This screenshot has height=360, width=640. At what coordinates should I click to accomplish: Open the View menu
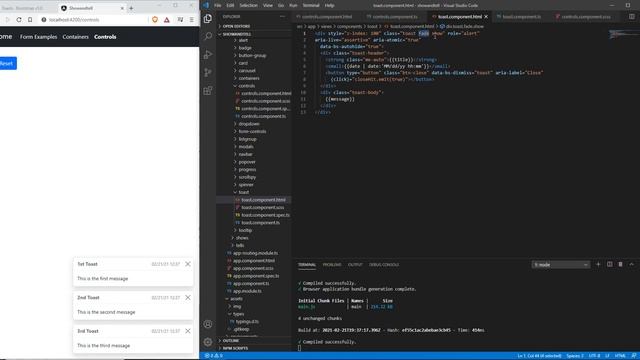coord(268,5)
